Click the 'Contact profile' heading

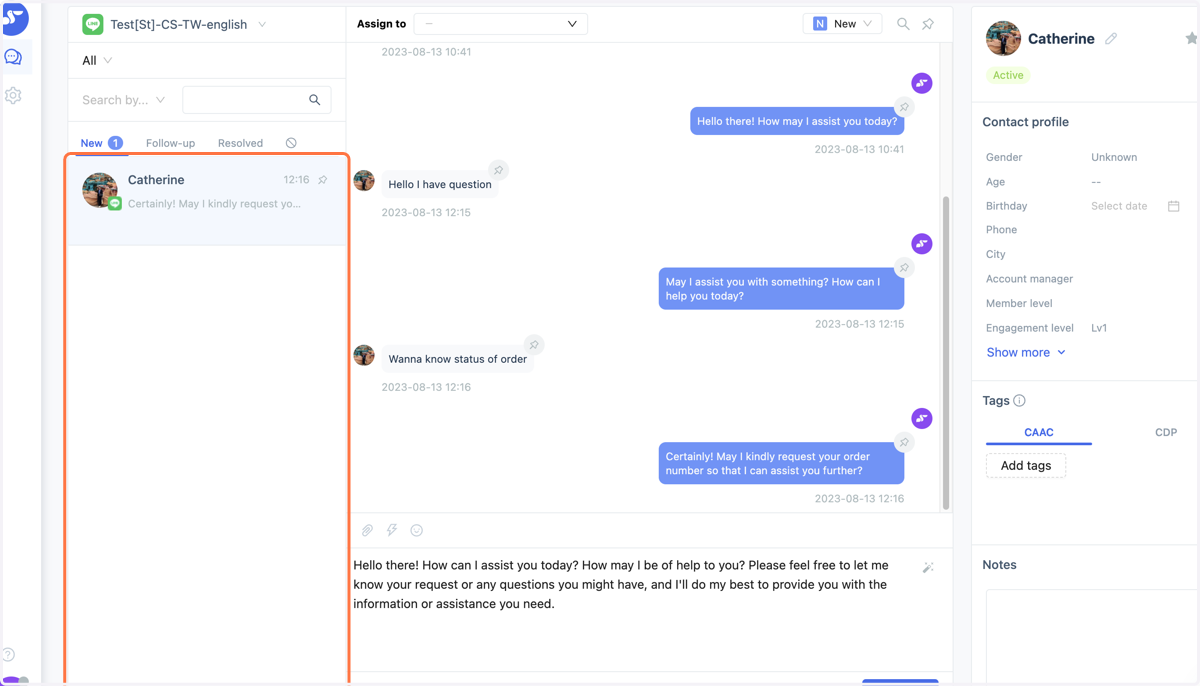click(x=1025, y=122)
